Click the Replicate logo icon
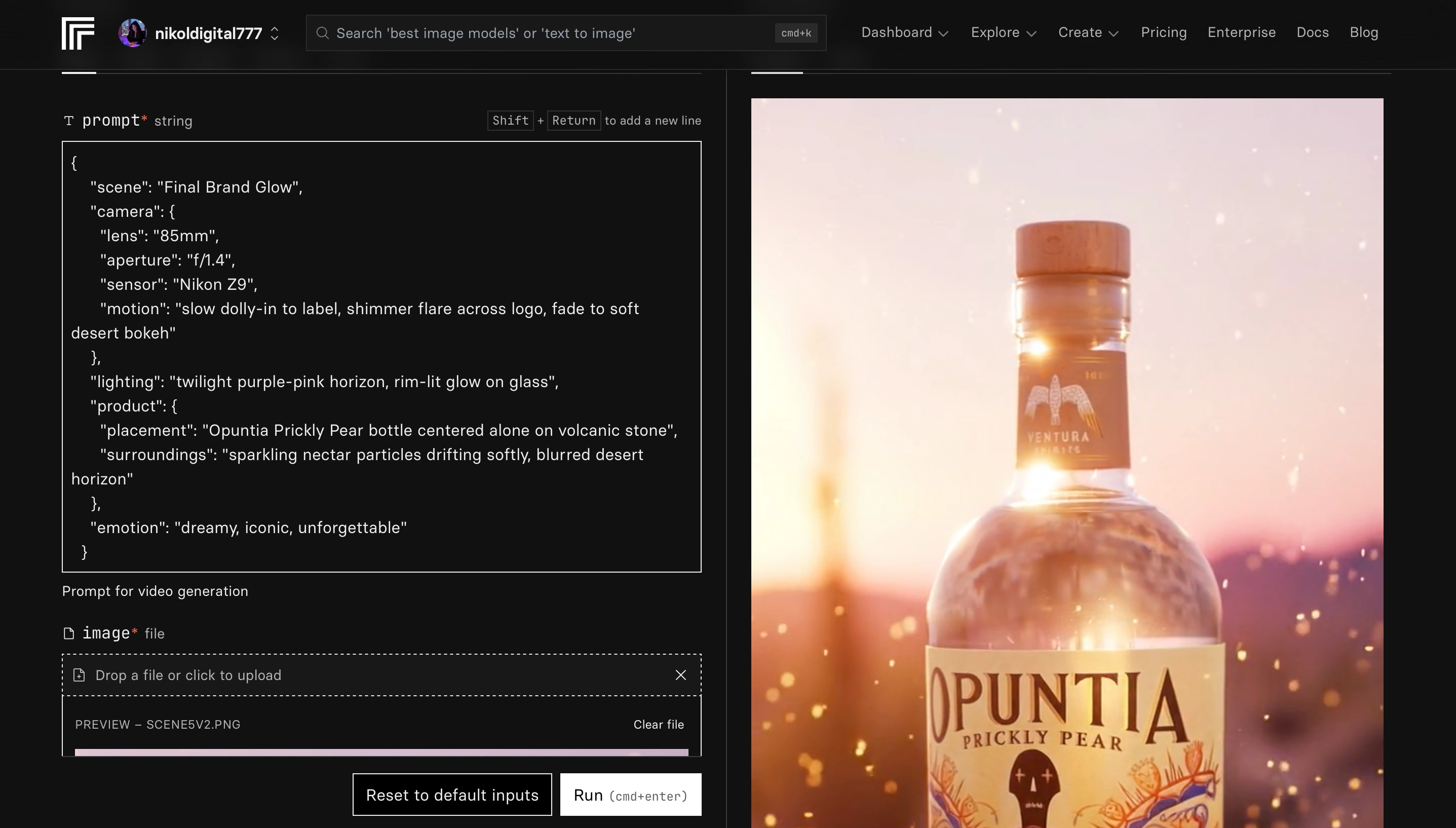The width and height of the screenshot is (1456, 828). (x=78, y=33)
